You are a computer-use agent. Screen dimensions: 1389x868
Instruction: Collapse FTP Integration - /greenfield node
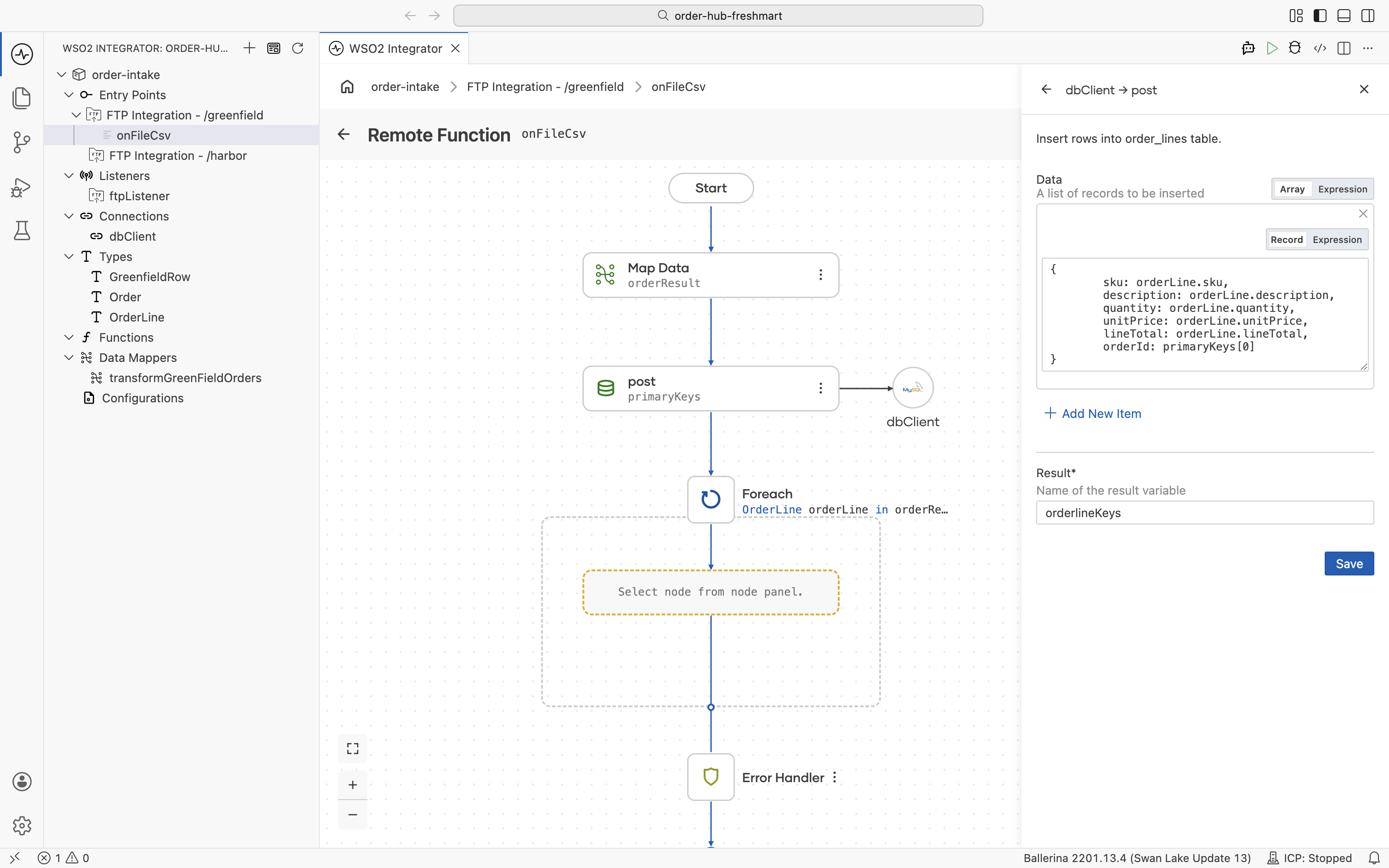pos(76,115)
